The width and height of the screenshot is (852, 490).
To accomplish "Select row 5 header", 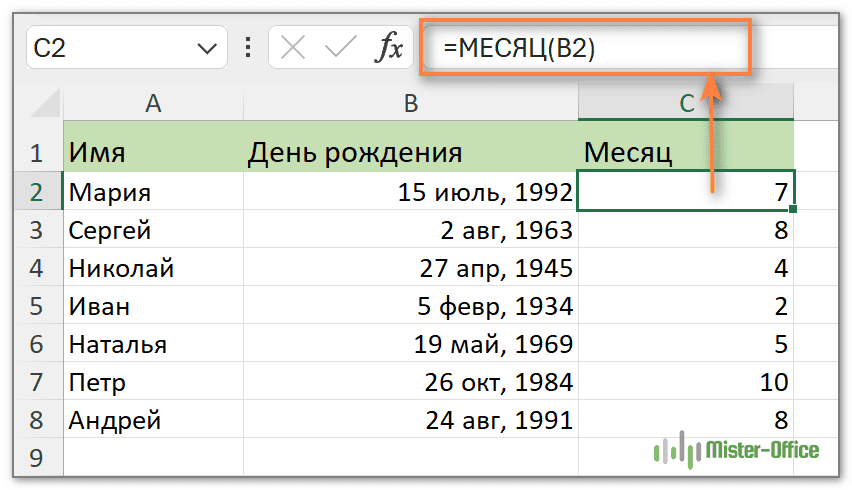I will (38, 306).
